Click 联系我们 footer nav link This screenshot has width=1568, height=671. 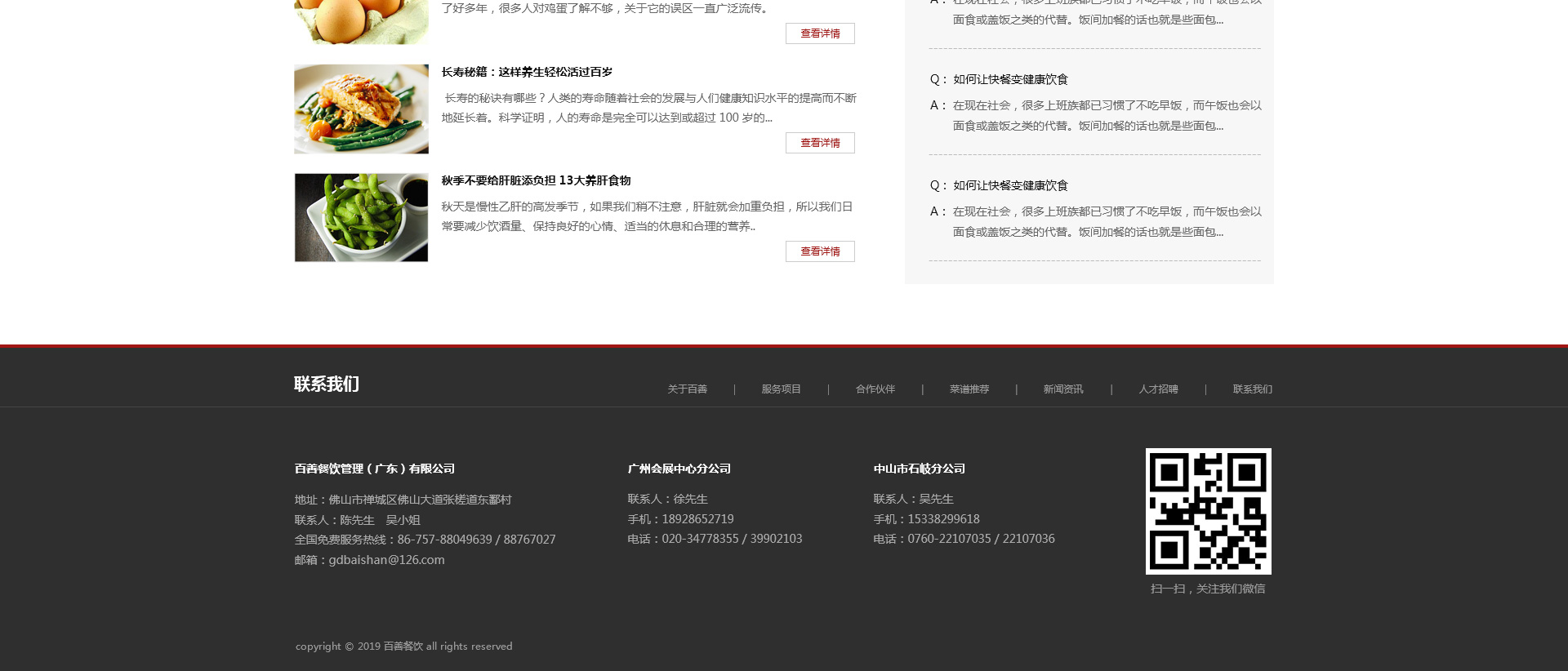[x=1252, y=389]
